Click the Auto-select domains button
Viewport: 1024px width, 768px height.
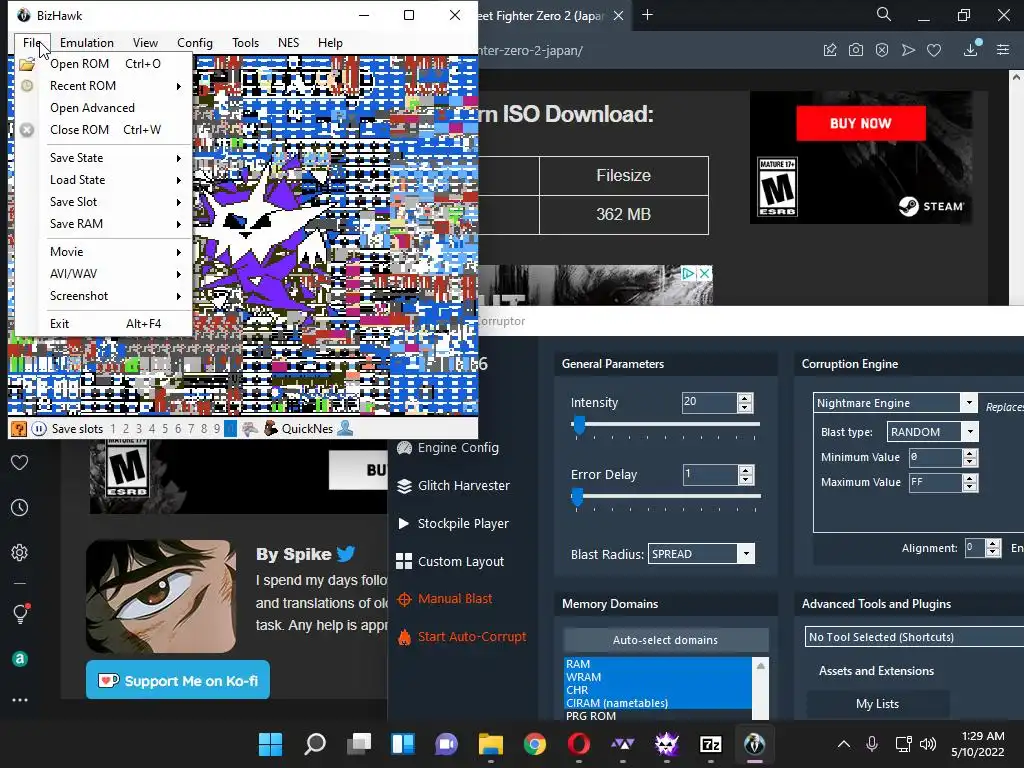tap(665, 640)
